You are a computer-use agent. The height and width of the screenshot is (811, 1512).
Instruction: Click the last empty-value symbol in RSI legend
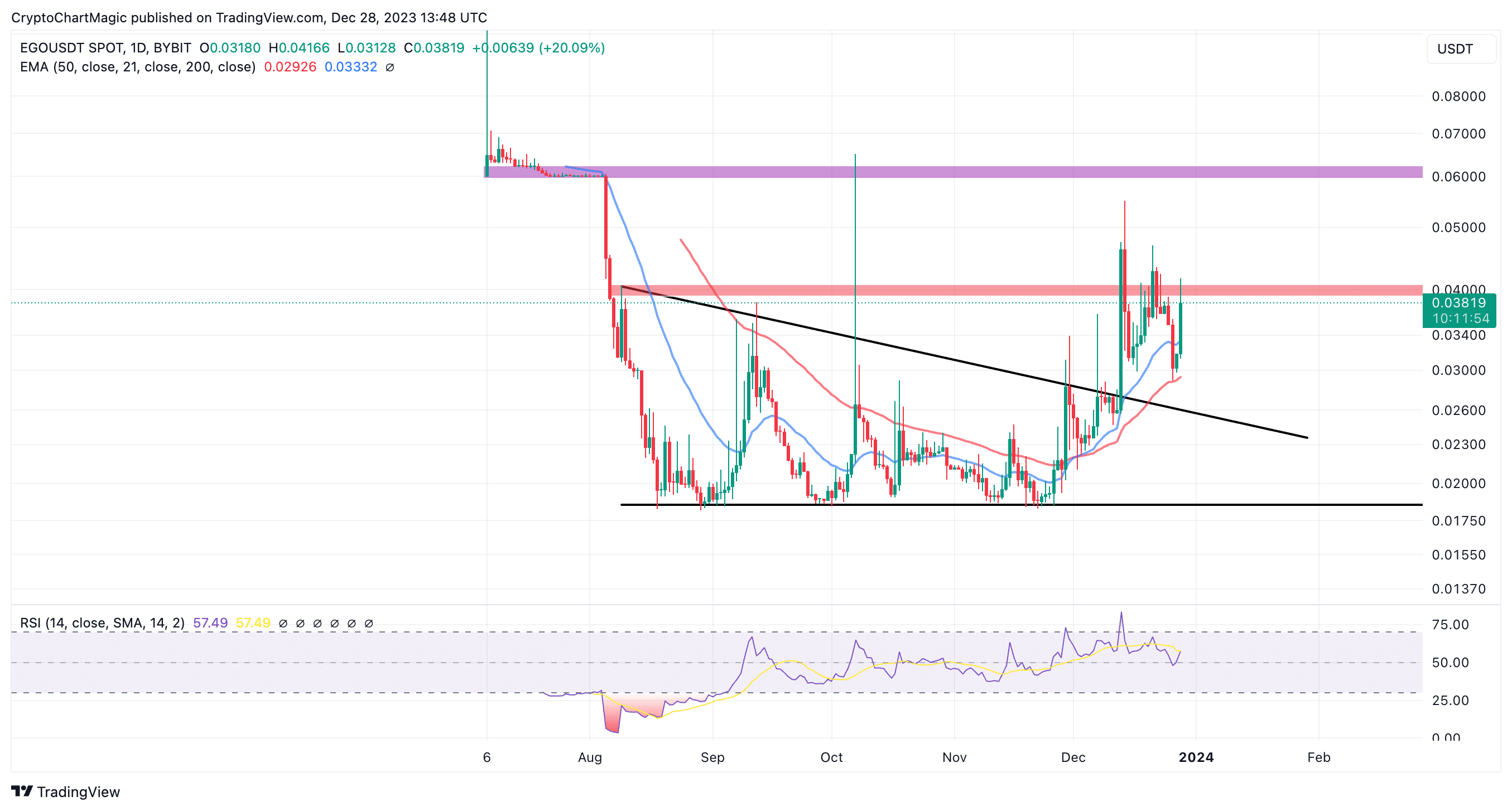(369, 623)
